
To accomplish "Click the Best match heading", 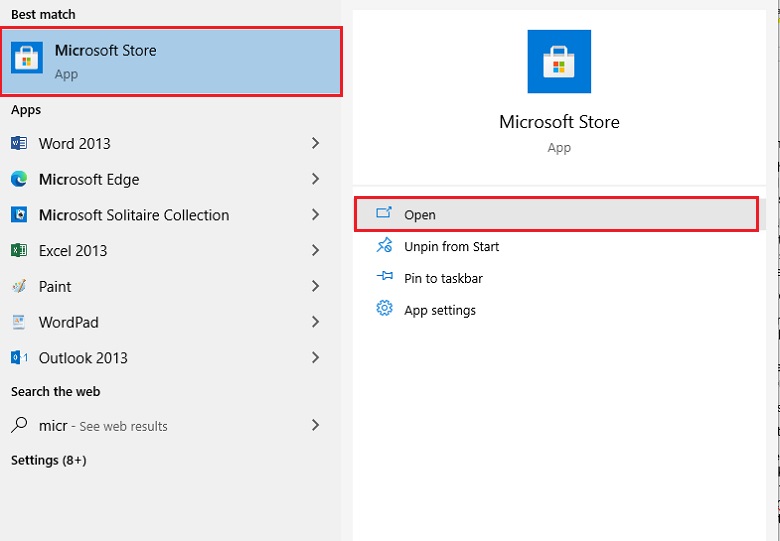I will pos(43,14).
